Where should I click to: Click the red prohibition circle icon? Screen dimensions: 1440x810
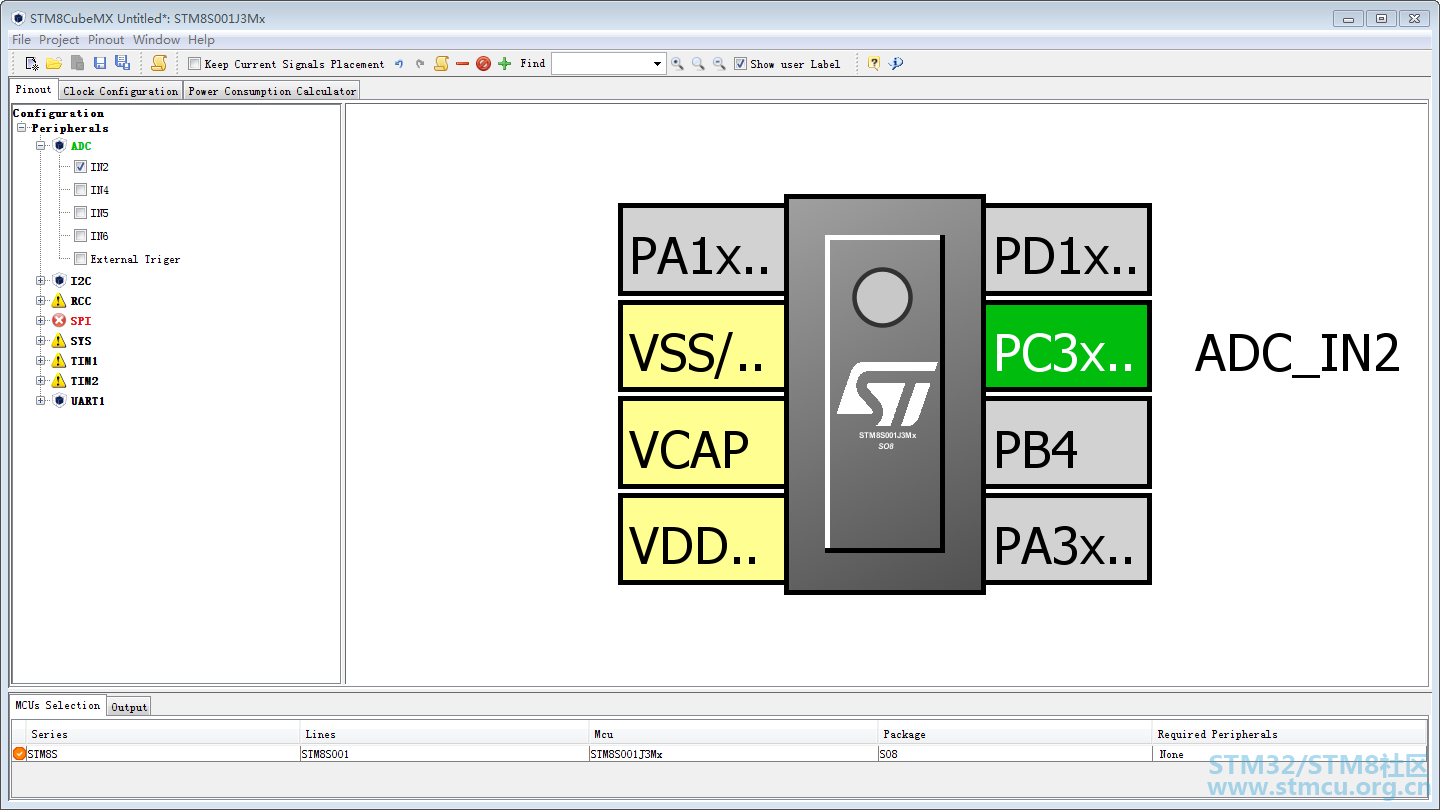[483, 63]
